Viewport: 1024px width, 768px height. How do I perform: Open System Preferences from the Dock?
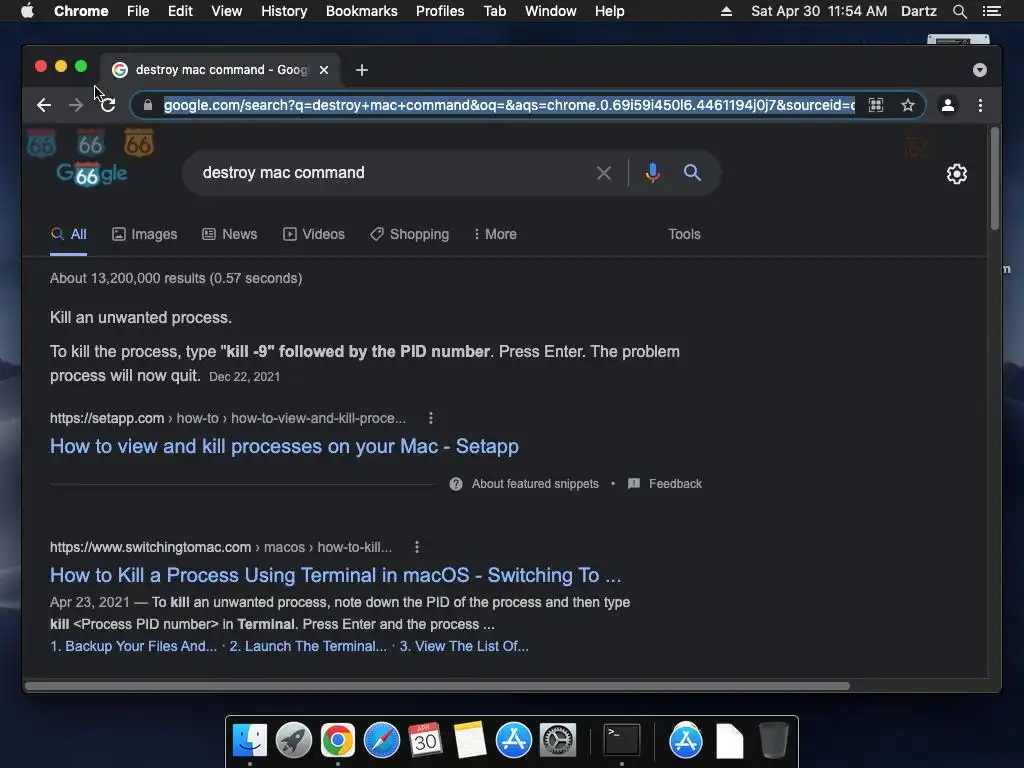point(557,741)
